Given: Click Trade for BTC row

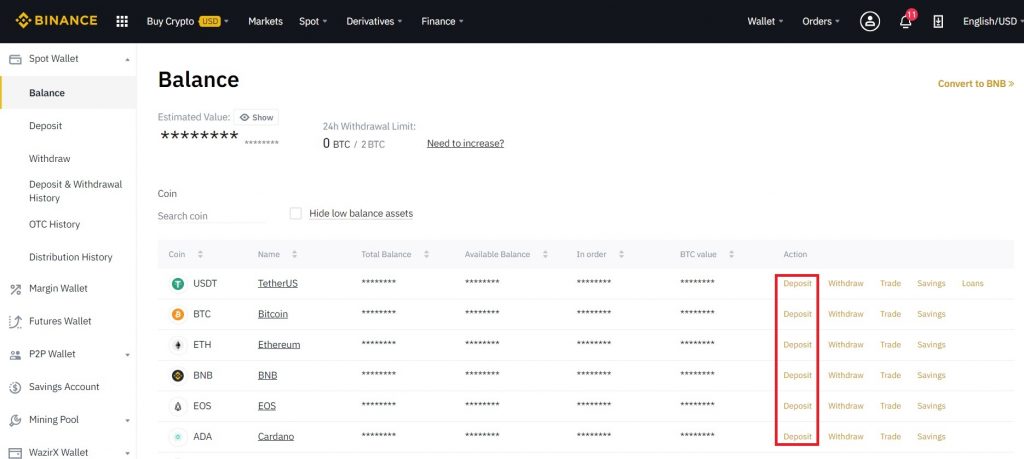Looking at the screenshot, I should point(890,314).
